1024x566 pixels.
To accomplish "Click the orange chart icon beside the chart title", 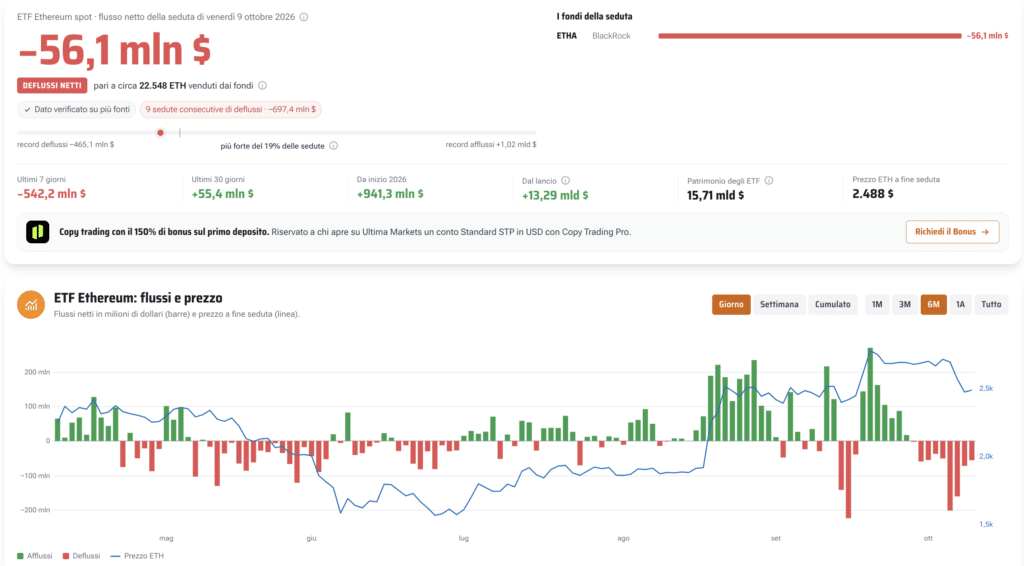I will (x=31, y=305).
